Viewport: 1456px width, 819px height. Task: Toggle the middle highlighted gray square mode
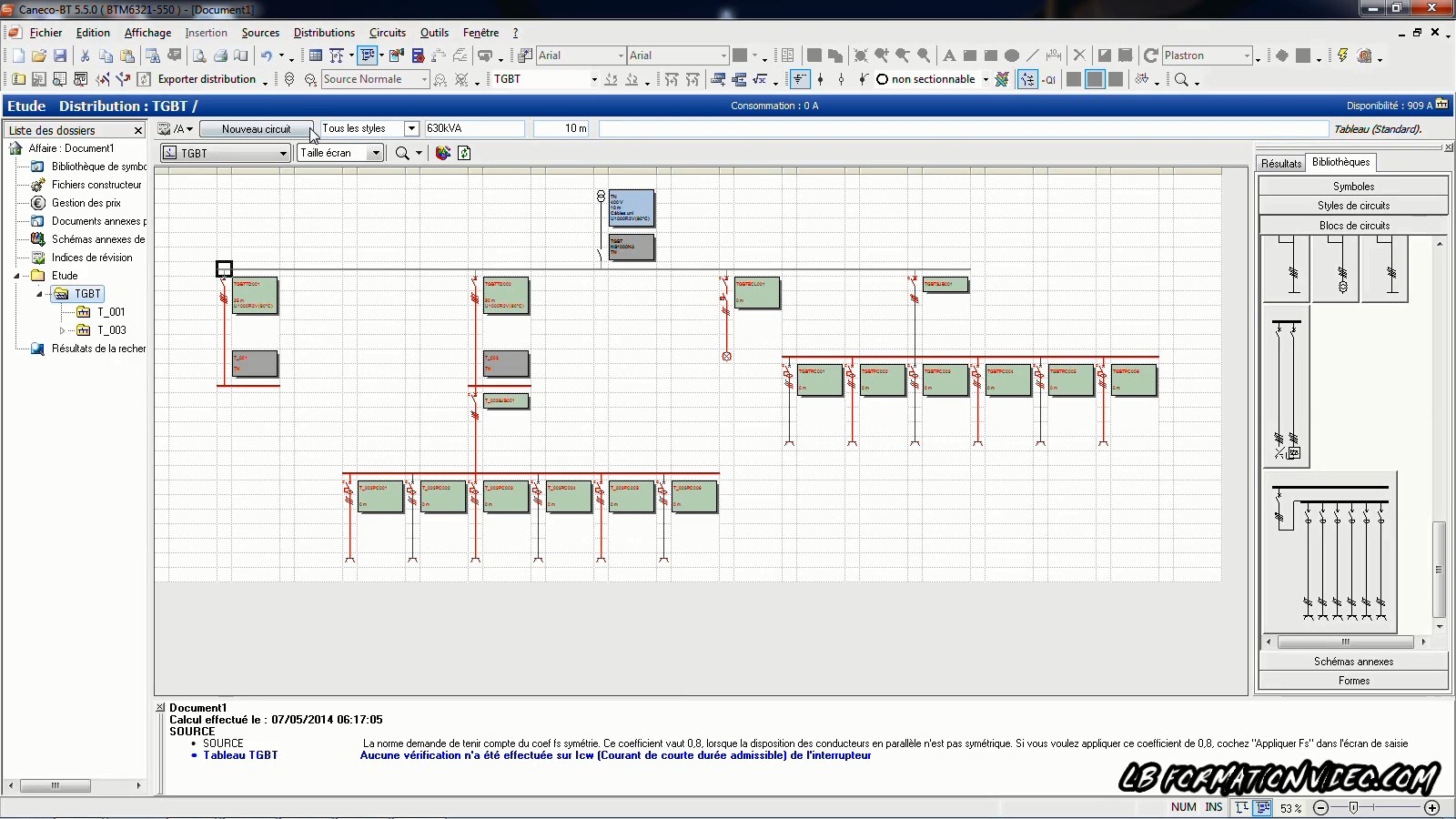coord(1095,79)
